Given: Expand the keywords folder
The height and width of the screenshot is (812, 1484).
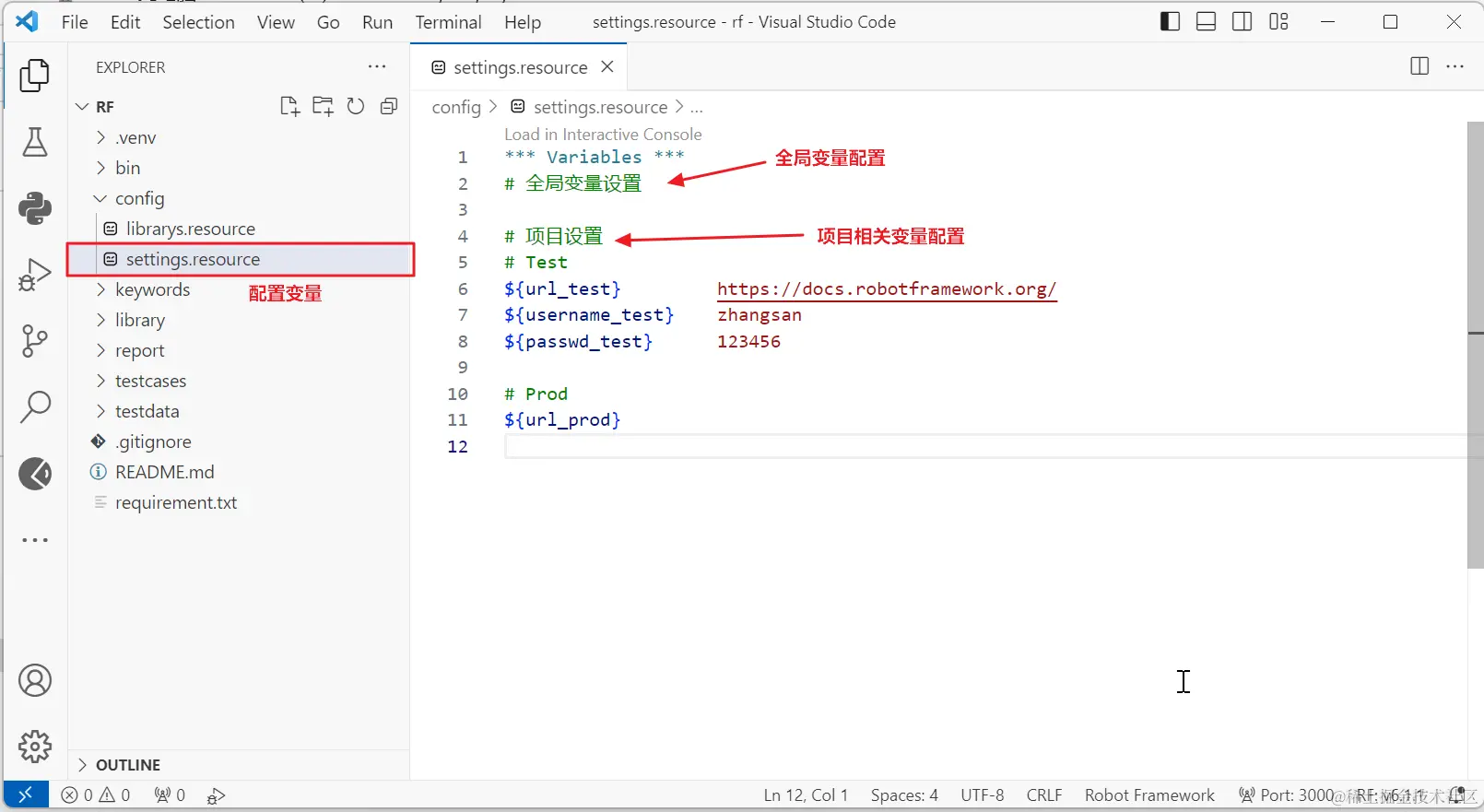Looking at the screenshot, I should pyautogui.click(x=240, y=289).
